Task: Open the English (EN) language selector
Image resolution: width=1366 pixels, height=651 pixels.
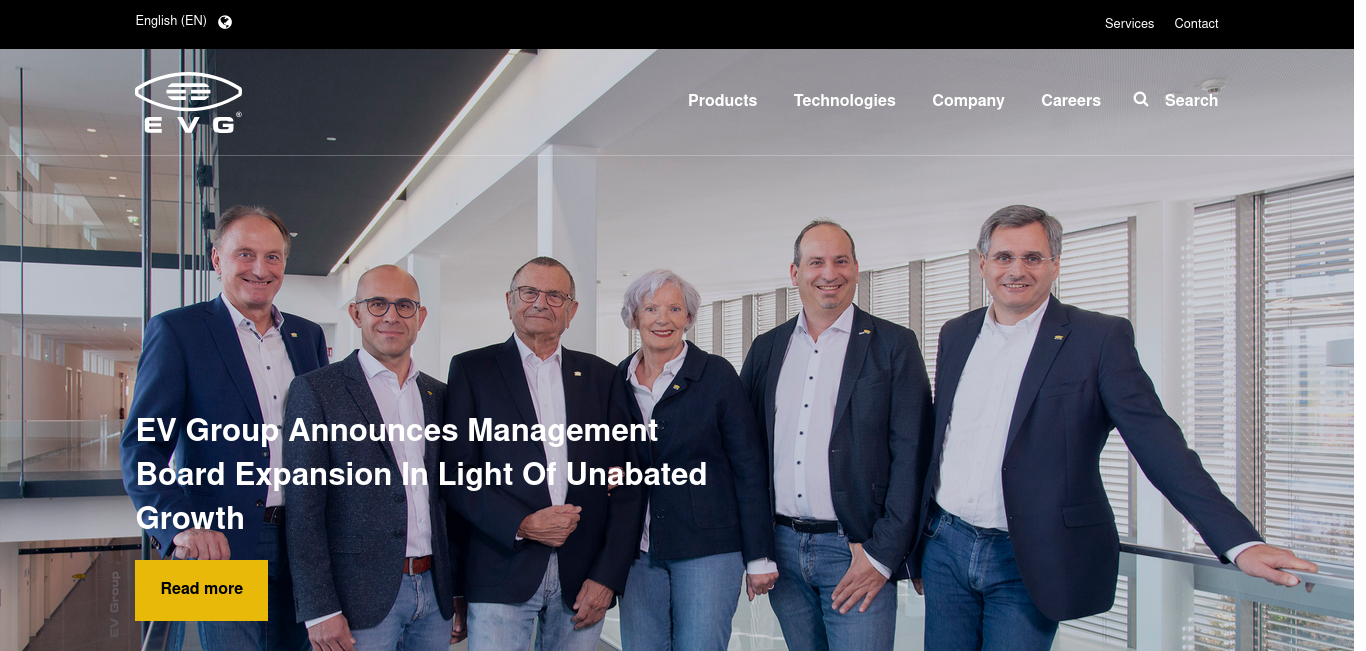Action: (x=171, y=21)
